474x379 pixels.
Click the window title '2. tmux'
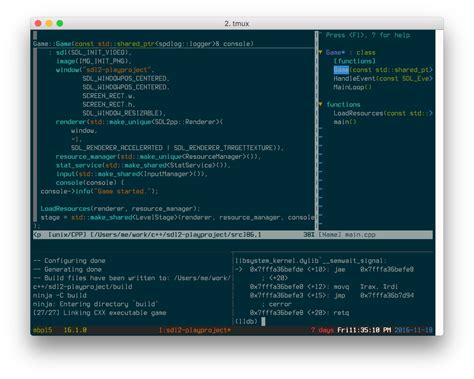237,23
